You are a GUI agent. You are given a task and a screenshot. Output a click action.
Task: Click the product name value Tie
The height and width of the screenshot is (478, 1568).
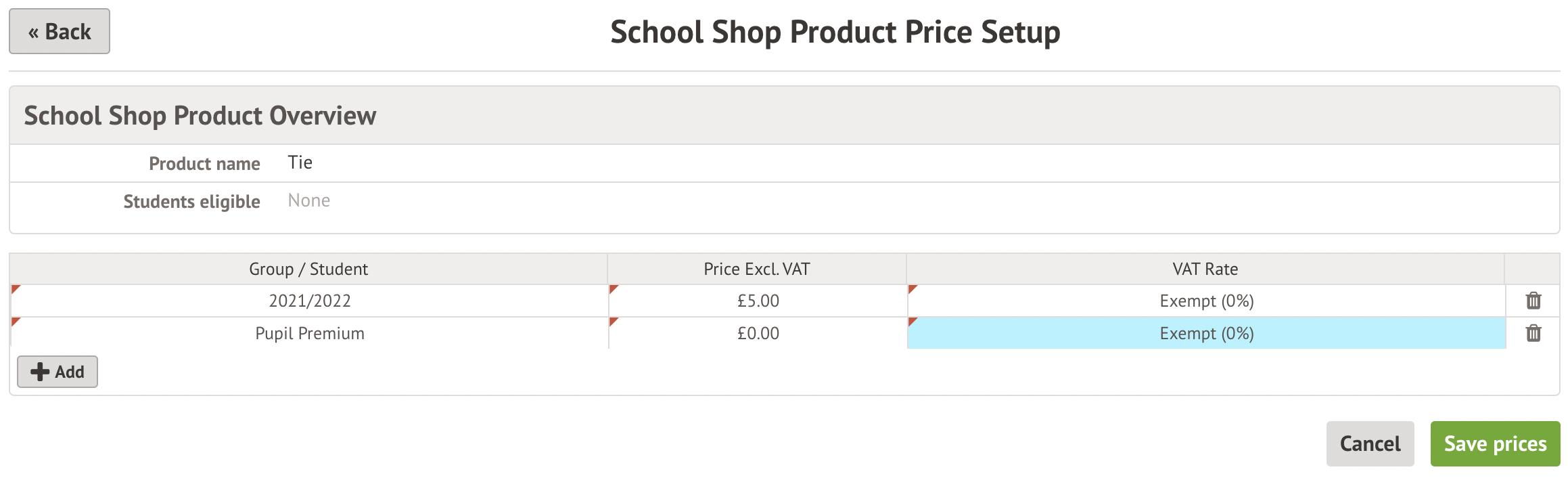point(300,162)
